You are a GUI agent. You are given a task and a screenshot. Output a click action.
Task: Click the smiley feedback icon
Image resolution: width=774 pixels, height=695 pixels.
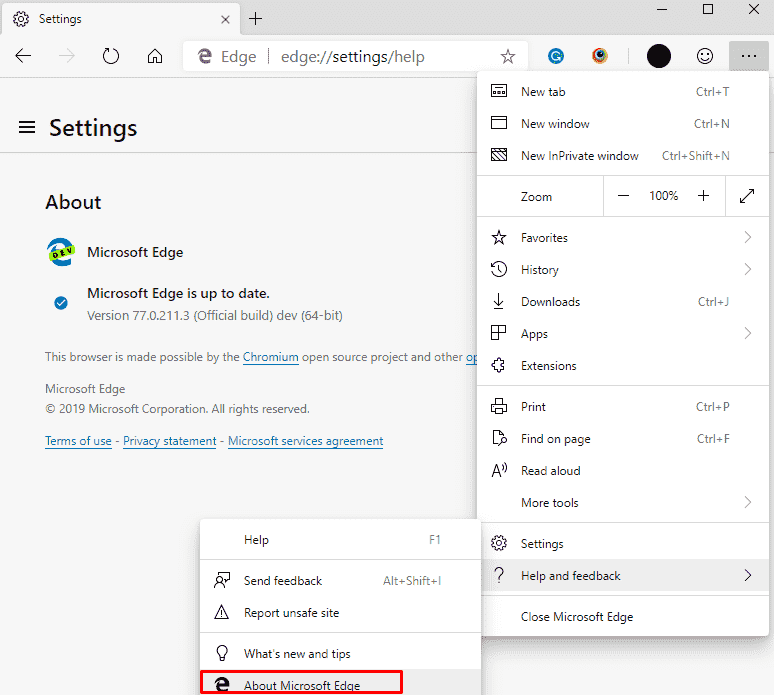(x=704, y=56)
